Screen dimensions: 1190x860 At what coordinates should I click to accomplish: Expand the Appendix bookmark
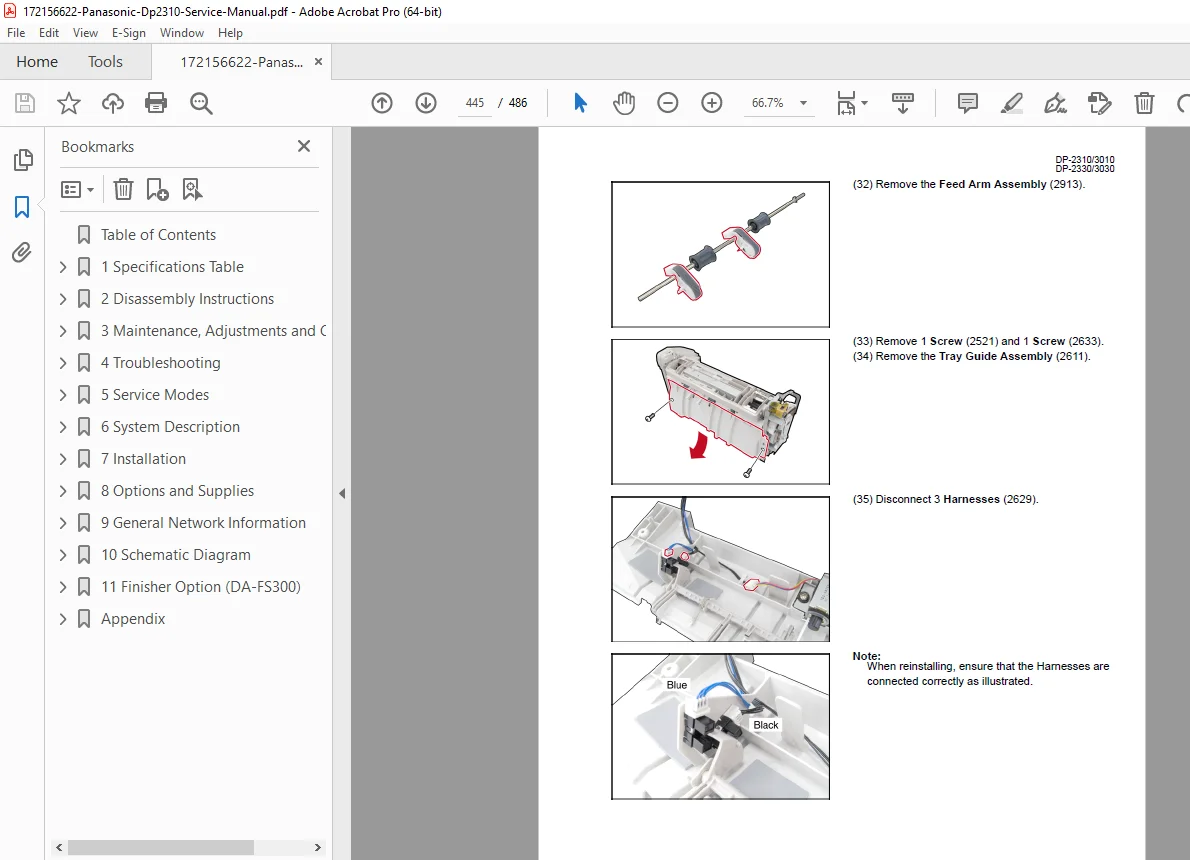63,619
